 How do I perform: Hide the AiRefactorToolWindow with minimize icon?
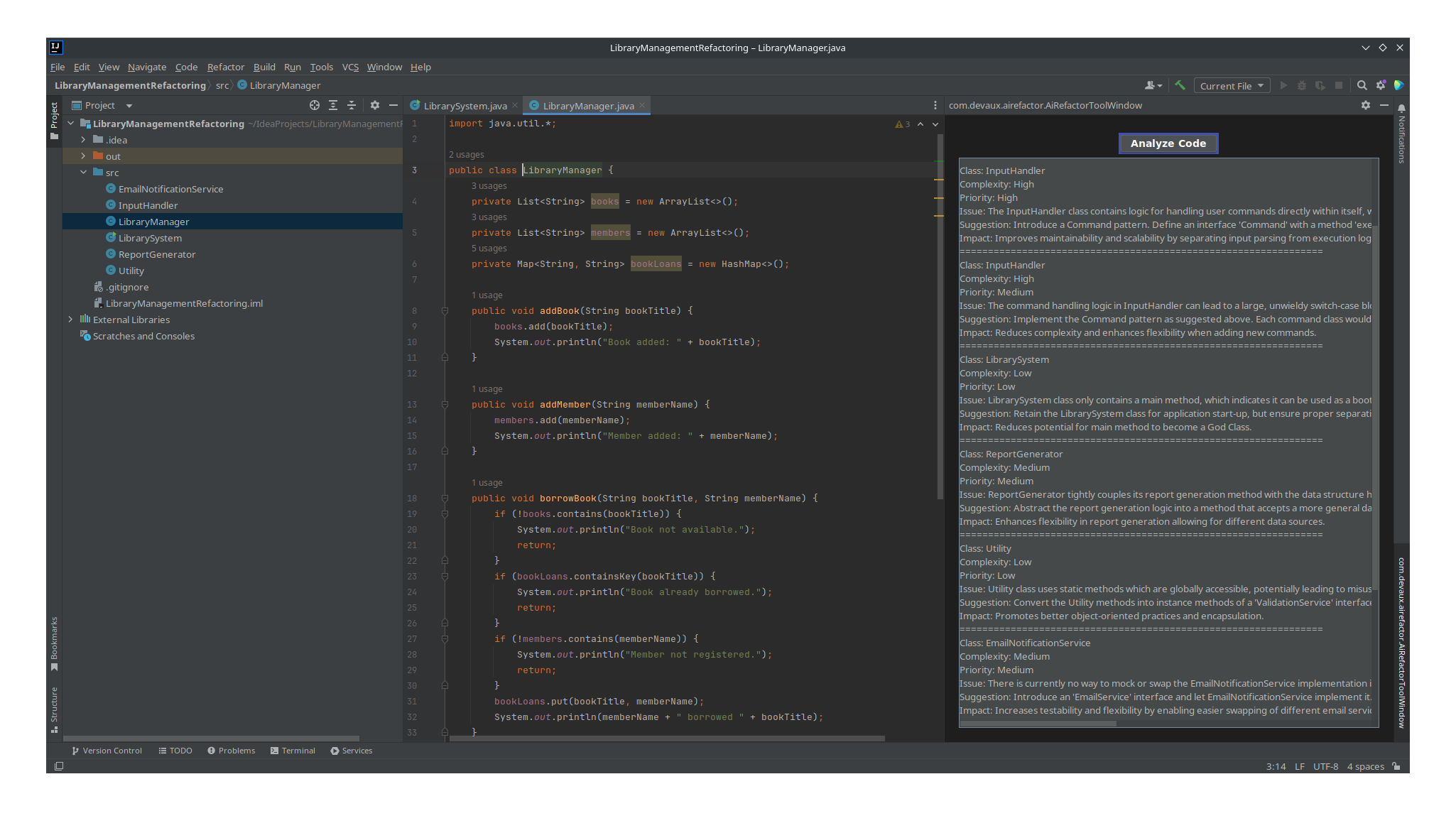coord(1384,105)
